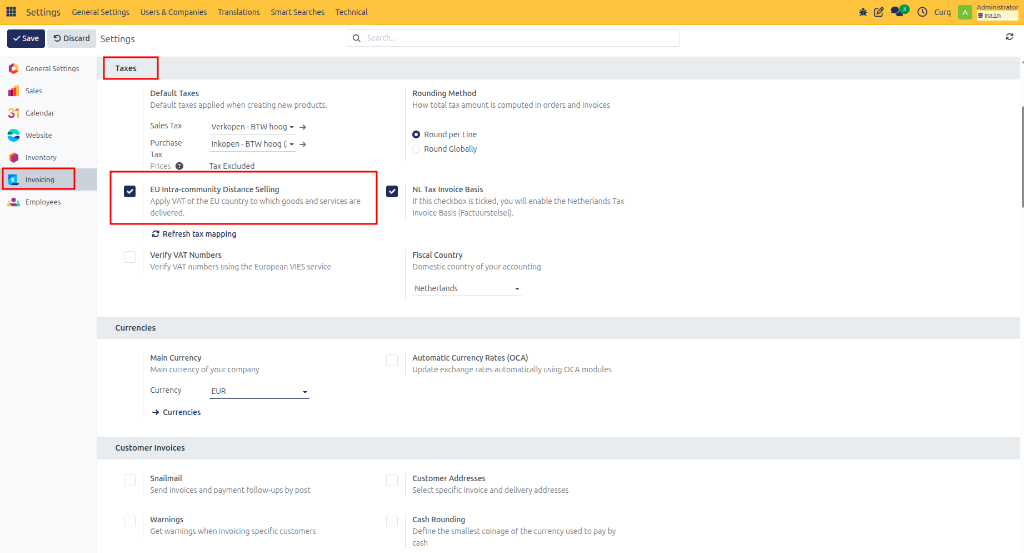Open General Settings top menu

pyautogui.click(x=101, y=12)
